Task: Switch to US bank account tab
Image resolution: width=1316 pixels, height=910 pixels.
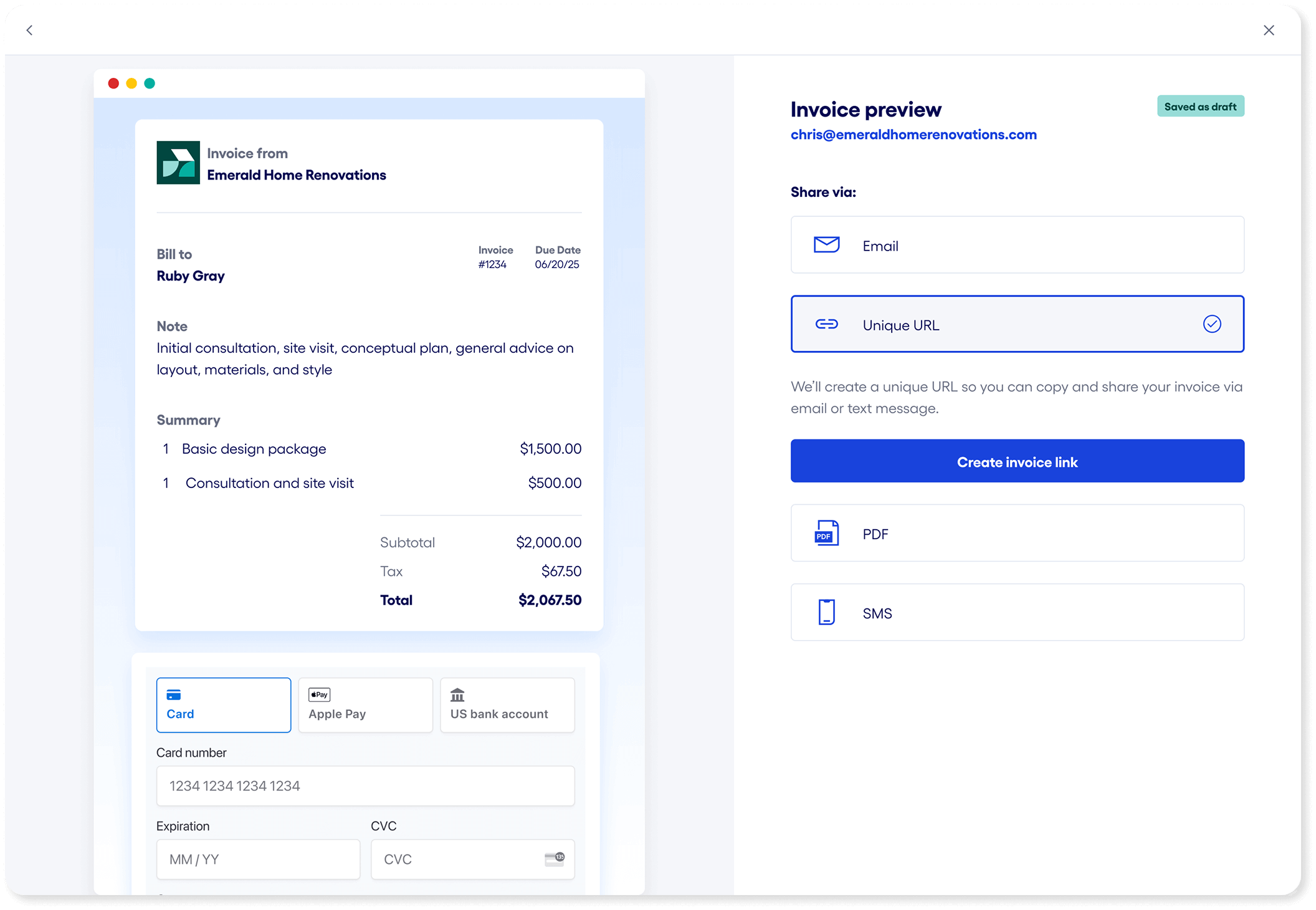Action: pos(507,705)
